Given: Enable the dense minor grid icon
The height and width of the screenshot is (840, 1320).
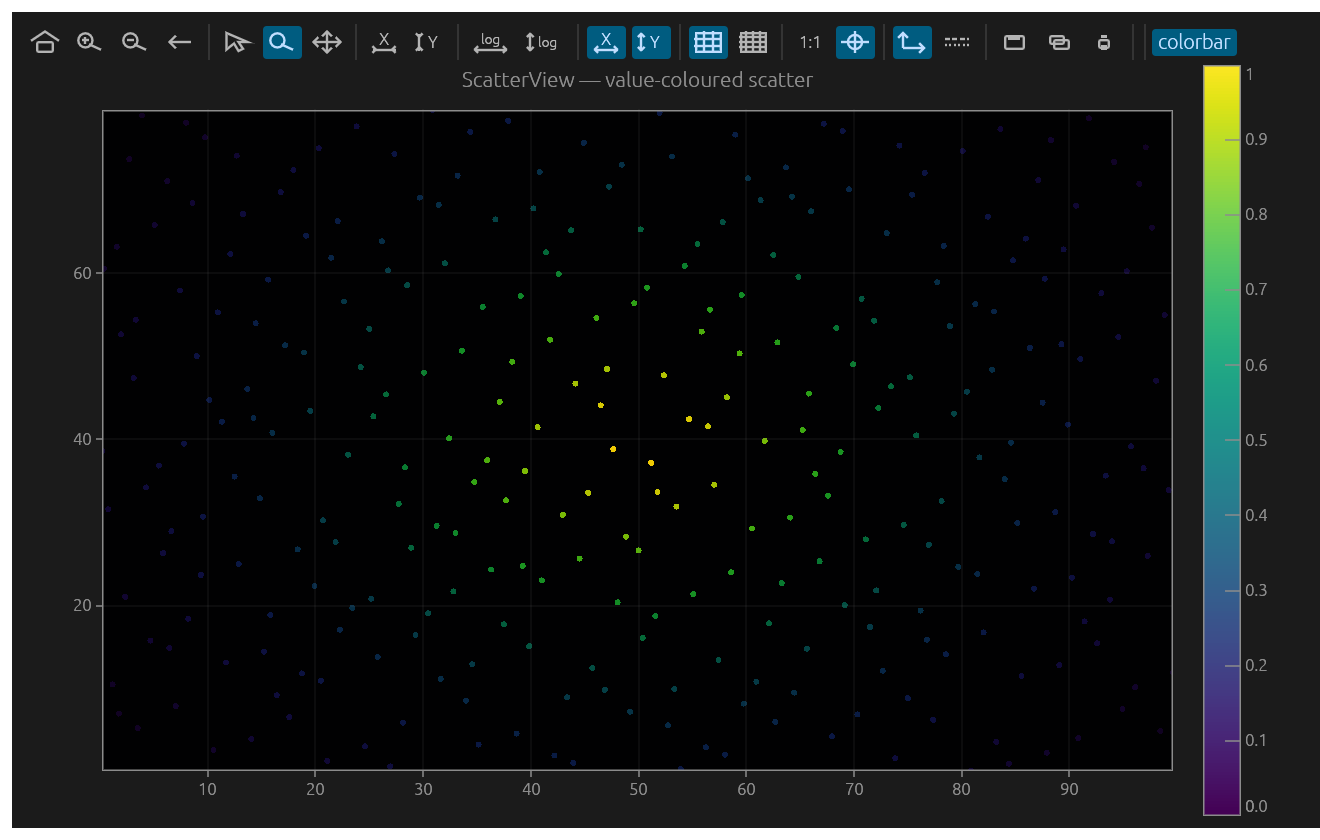Looking at the screenshot, I should (x=753, y=42).
